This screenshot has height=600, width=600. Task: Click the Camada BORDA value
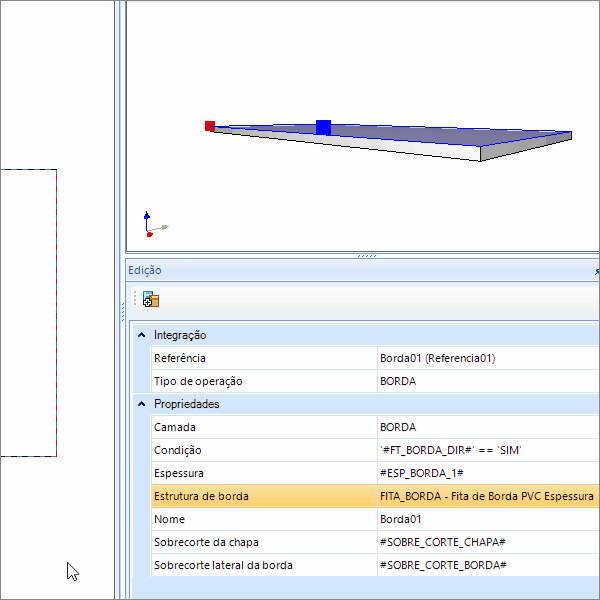[x=398, y=427]
